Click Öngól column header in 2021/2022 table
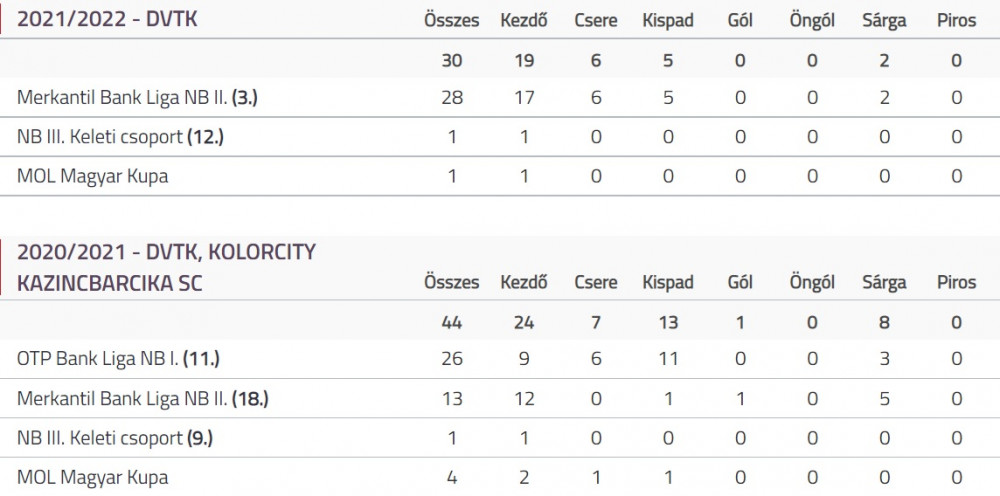1000x496 pixels. (812, 20)
